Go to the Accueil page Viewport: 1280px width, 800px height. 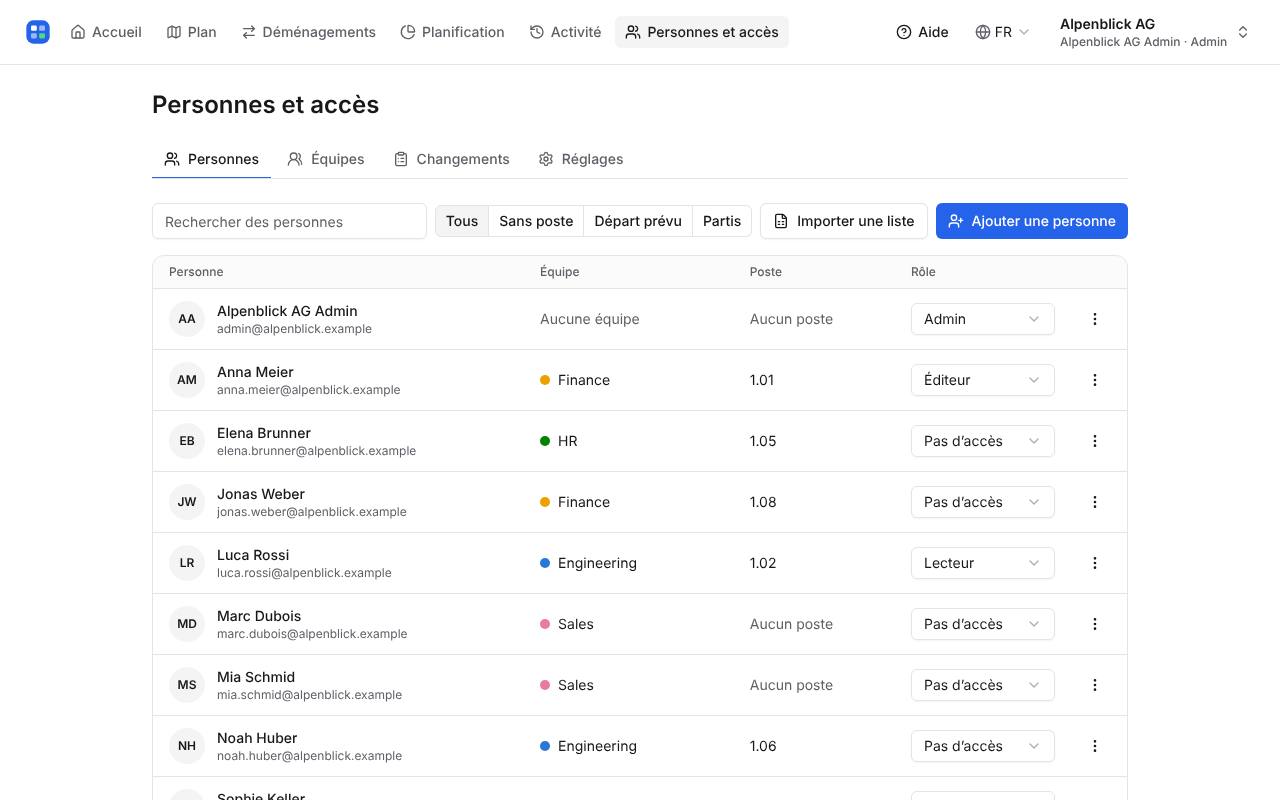click(106, 32)
